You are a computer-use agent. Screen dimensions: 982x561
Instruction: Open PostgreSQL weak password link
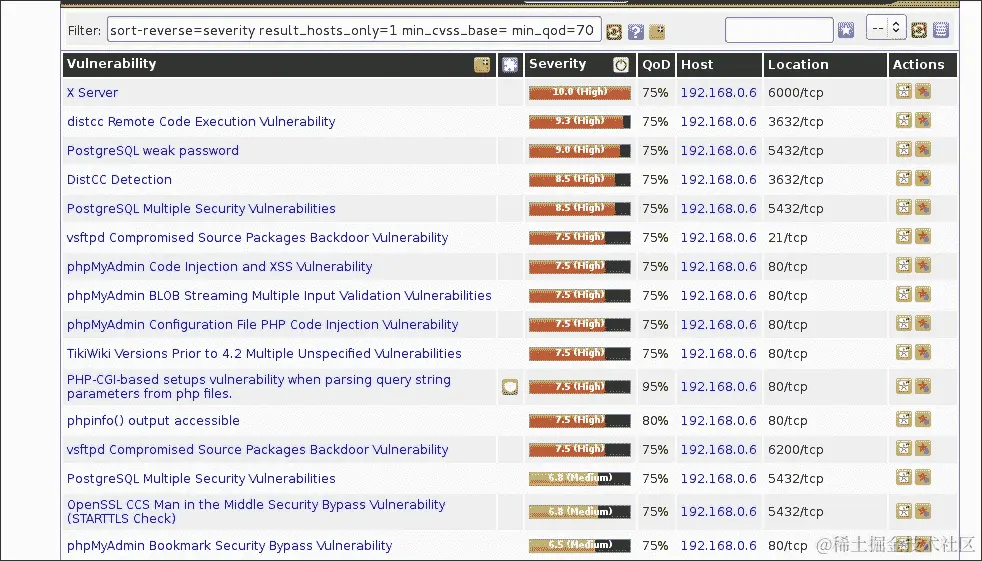point(153,150)
